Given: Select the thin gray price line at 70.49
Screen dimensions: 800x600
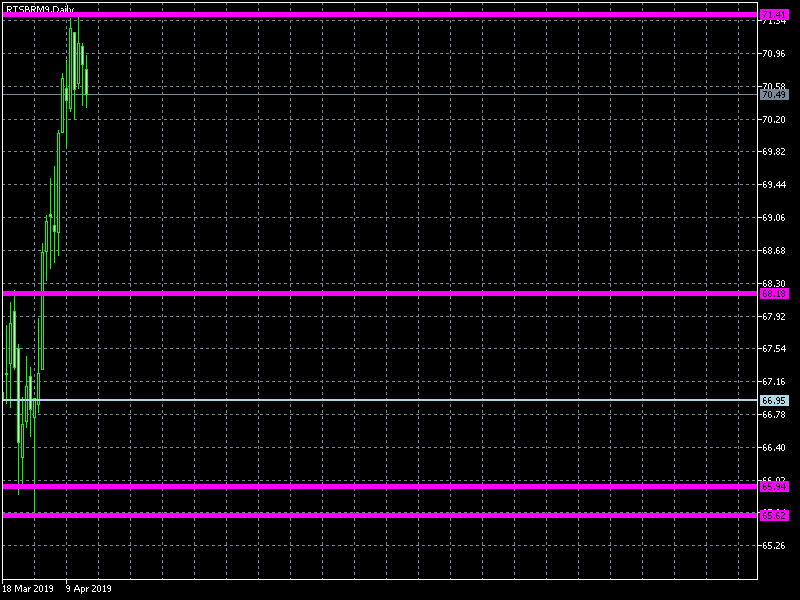Looking at the screenshot, I should pos(380,94).
